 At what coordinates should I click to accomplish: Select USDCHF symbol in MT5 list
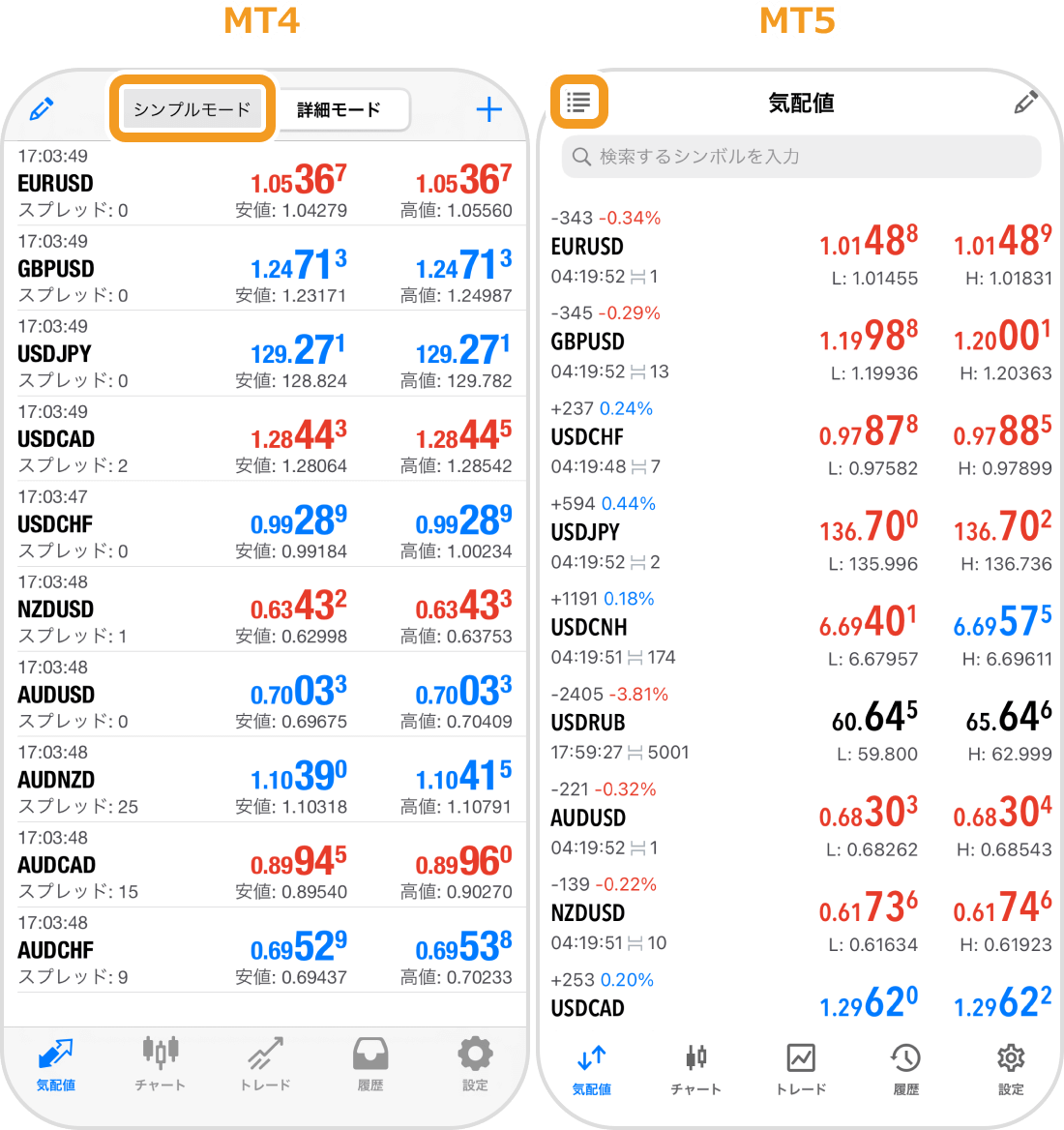click(x=587, y=436)
